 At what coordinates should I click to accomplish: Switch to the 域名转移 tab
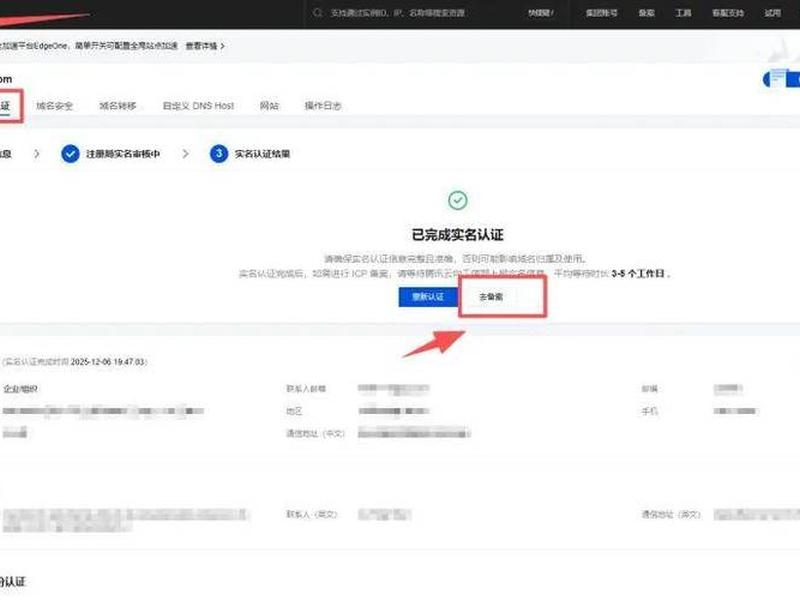(118, 106)
